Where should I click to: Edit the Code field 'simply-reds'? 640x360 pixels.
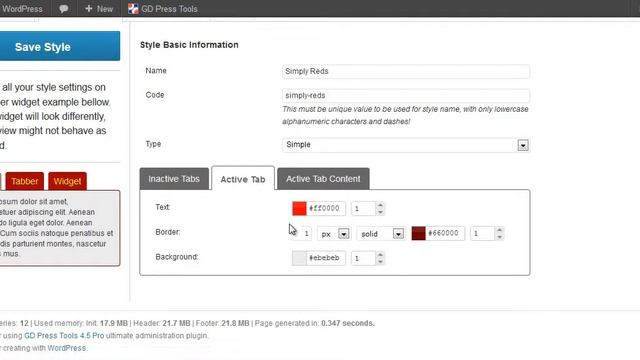406,96
